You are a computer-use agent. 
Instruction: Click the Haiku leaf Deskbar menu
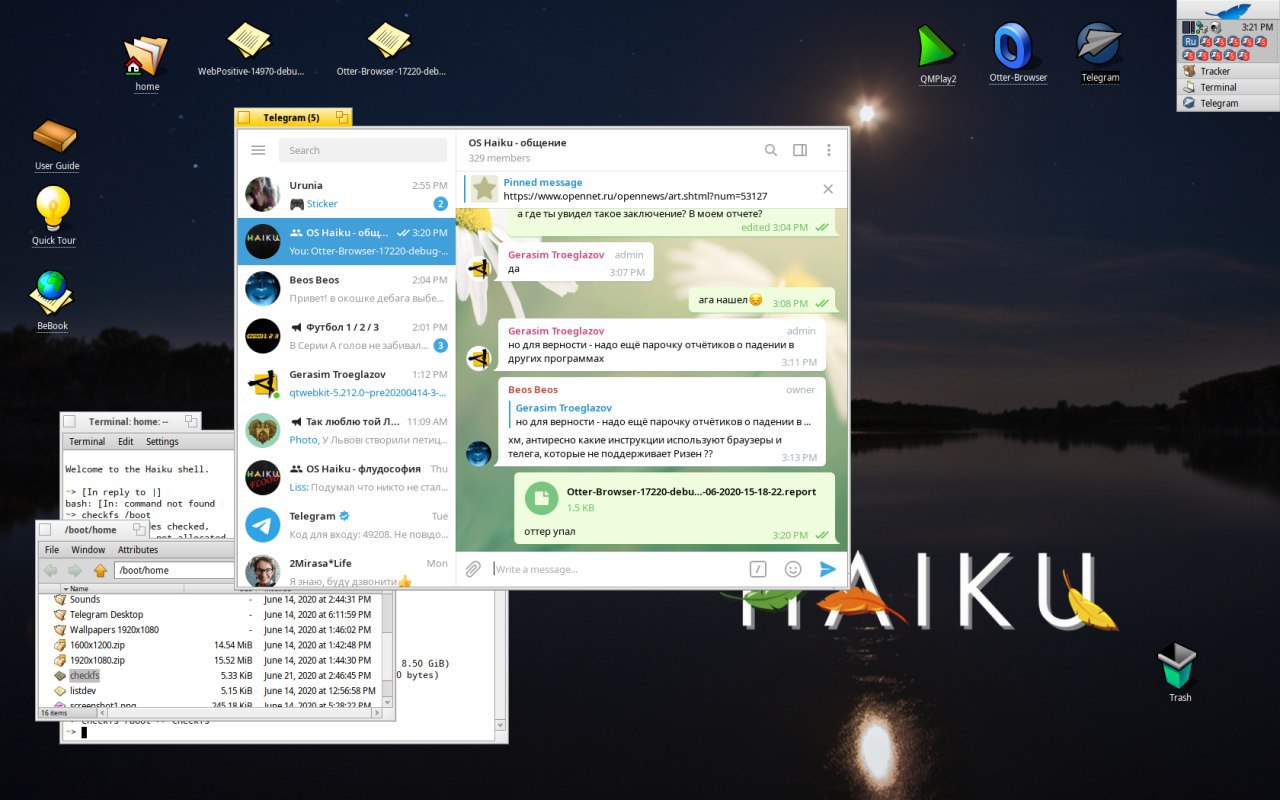coord(1228,10)
